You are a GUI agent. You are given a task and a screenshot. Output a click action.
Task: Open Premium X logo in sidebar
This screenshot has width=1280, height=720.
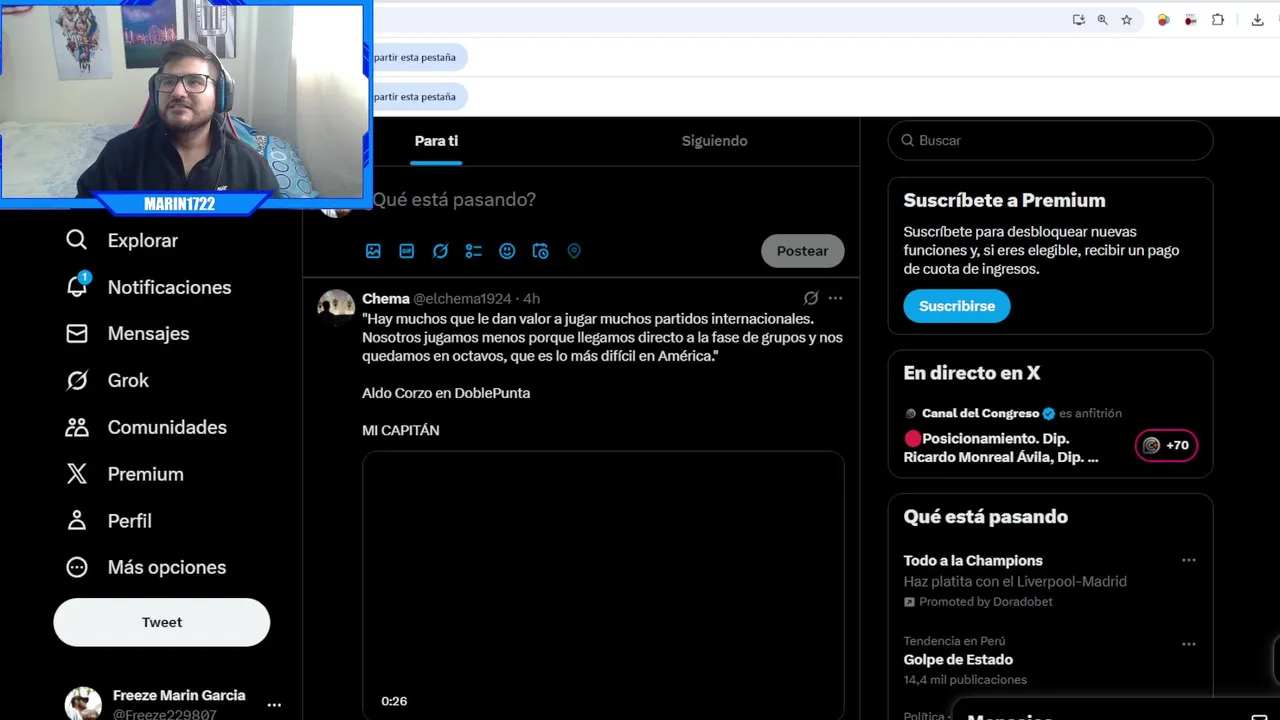77,474
